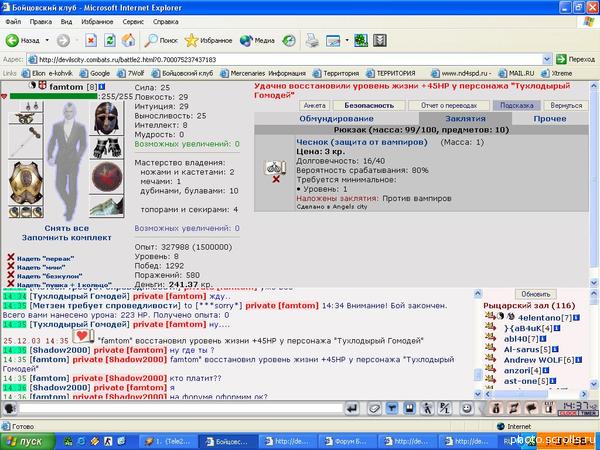Open the Медиа toolbar button
Image resolution: width=600 pixels, height=450 pixels.
[x=257, y=40]
